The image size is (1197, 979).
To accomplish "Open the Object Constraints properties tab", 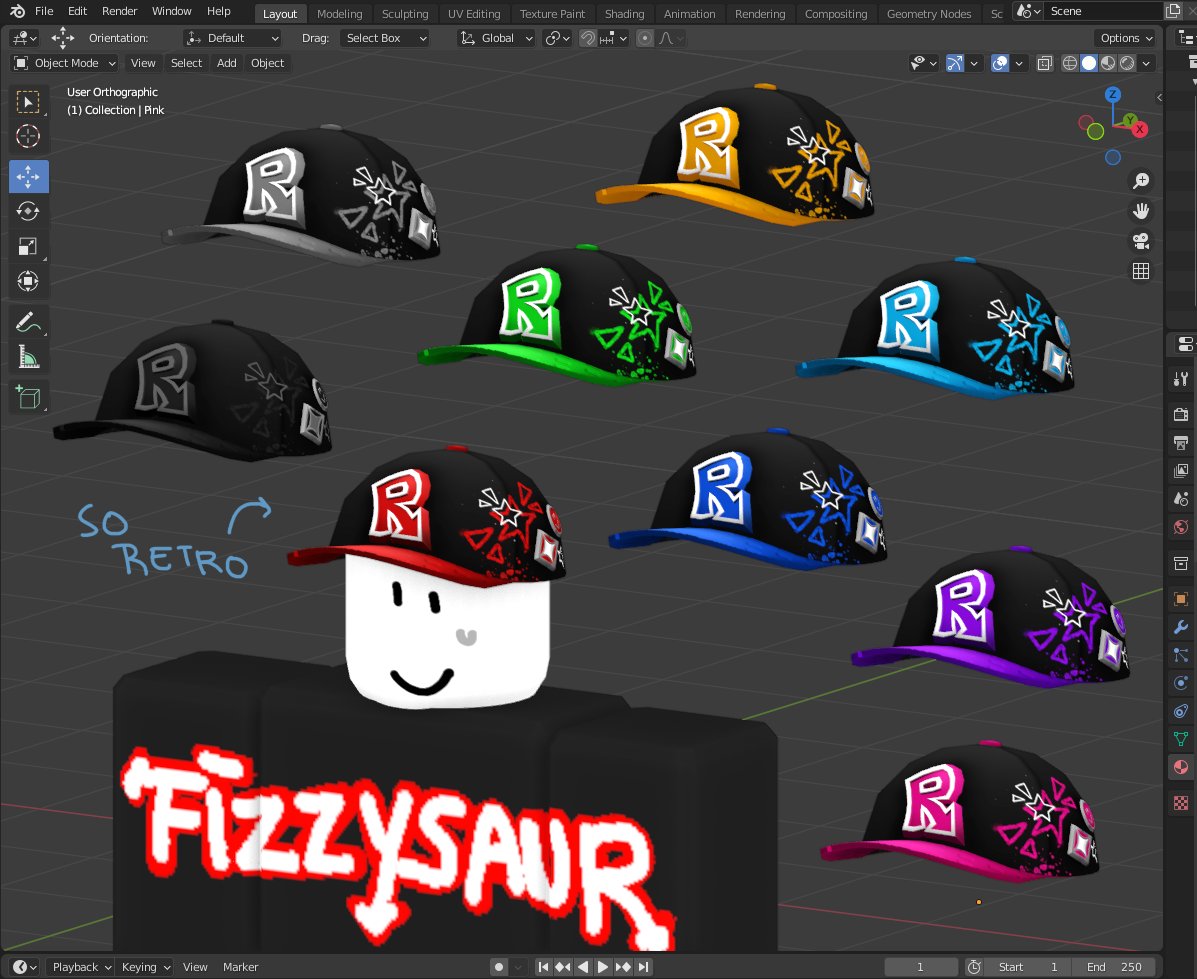I will point(1181,711).
